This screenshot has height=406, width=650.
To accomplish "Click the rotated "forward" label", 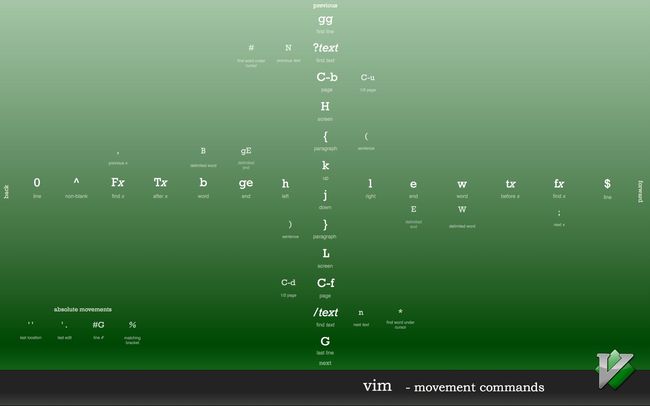I will pos(640,192).
